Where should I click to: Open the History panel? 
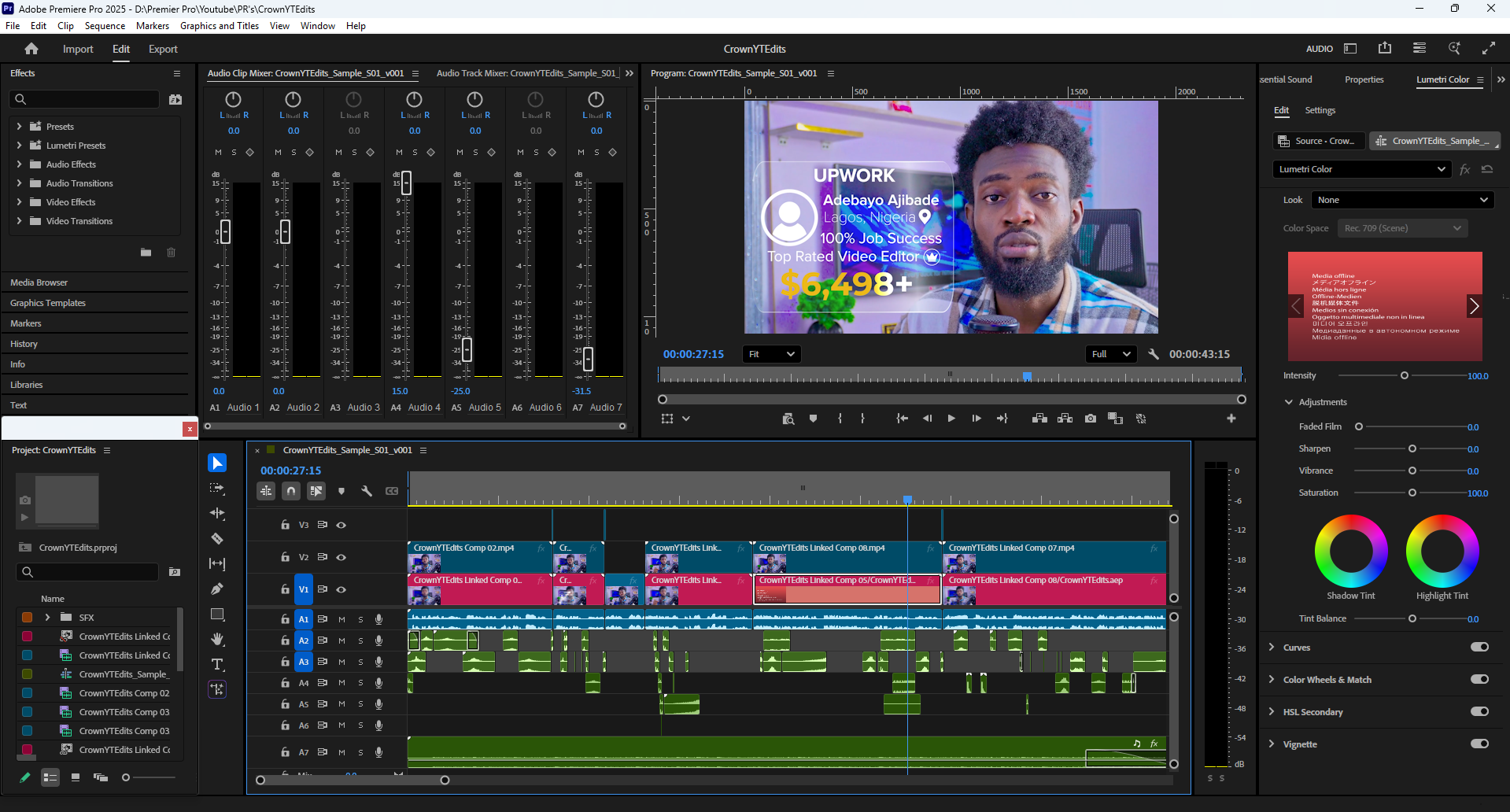[24, 344]
